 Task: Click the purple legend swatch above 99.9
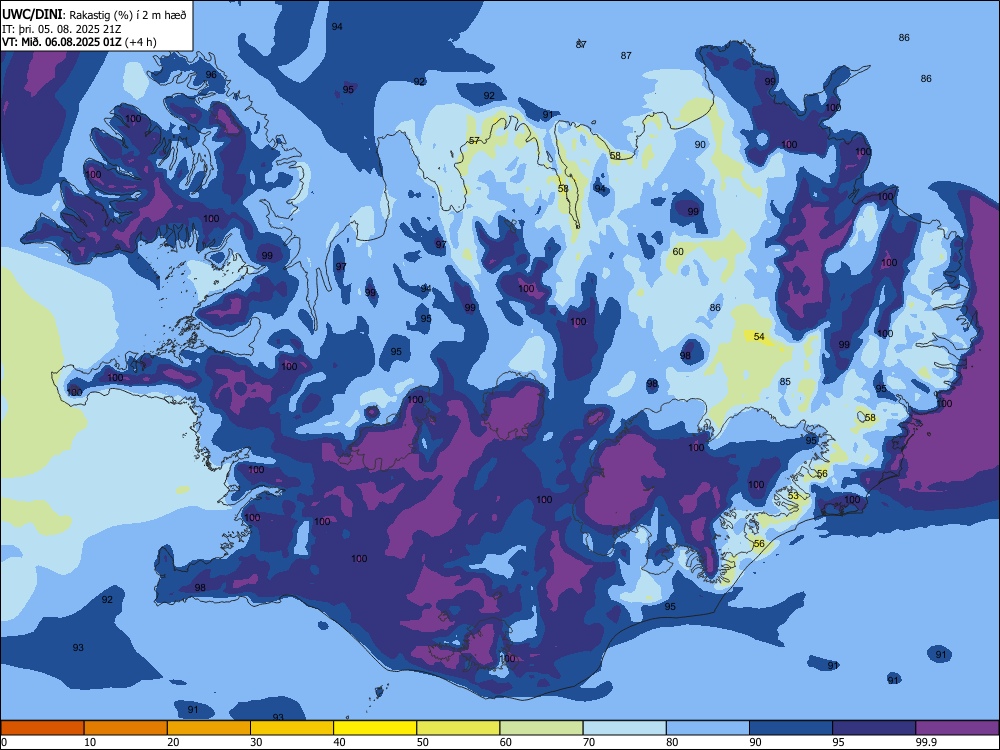[x=957, y=728]
